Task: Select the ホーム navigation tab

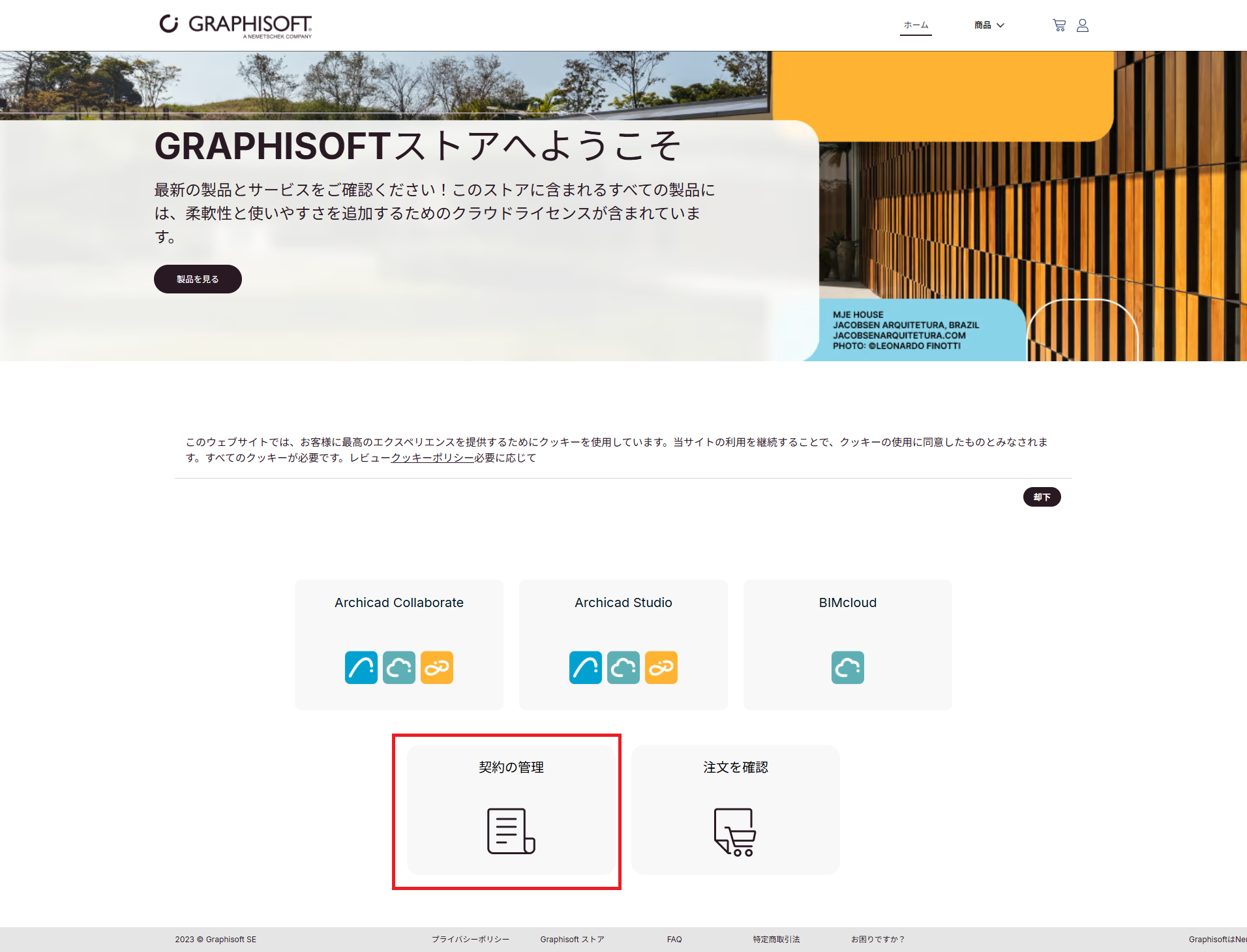Action: click(x=916, y=25)
